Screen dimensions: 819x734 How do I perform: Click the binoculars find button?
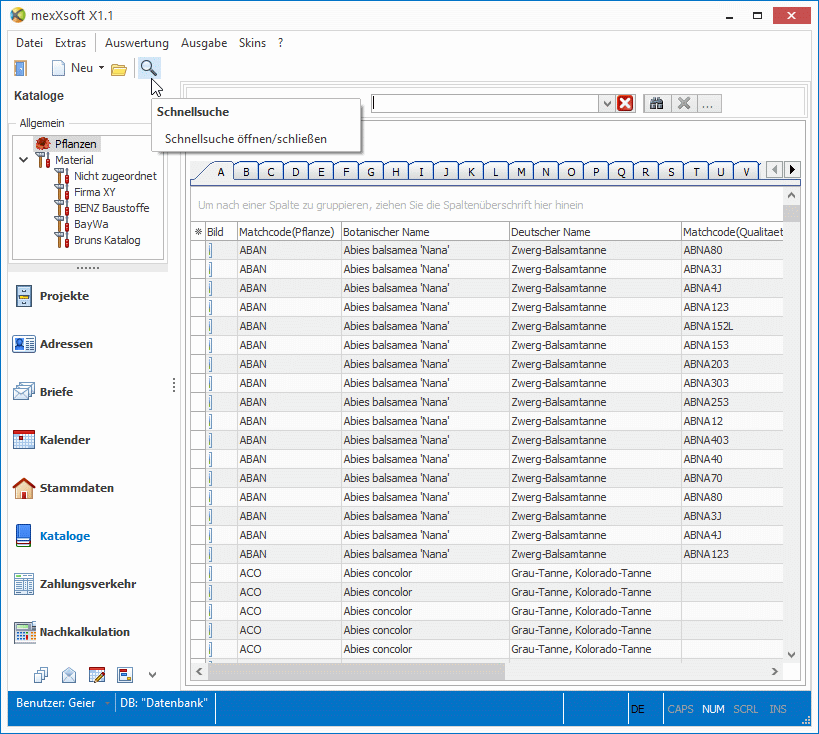(657, 103)
